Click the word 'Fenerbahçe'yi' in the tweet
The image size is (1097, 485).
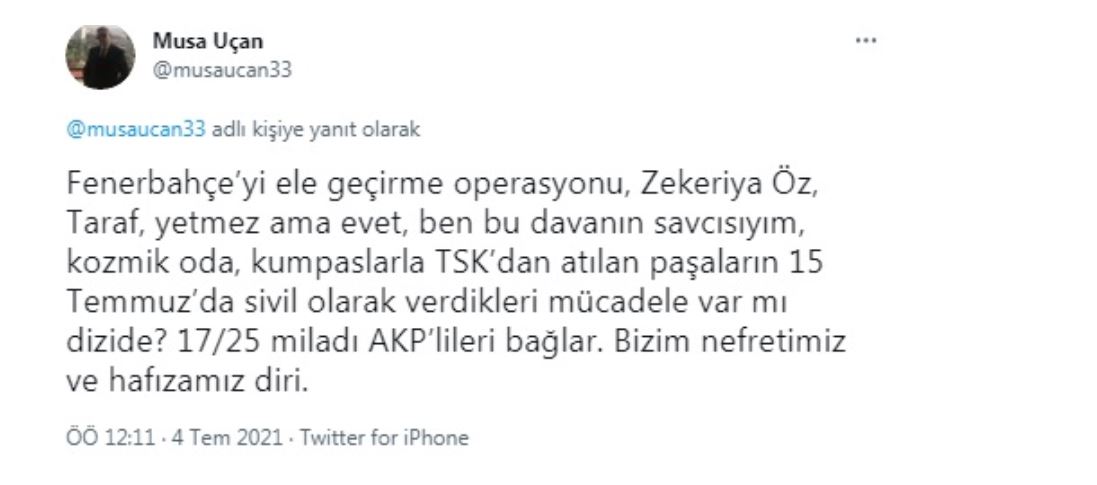(x=146, y=185)
